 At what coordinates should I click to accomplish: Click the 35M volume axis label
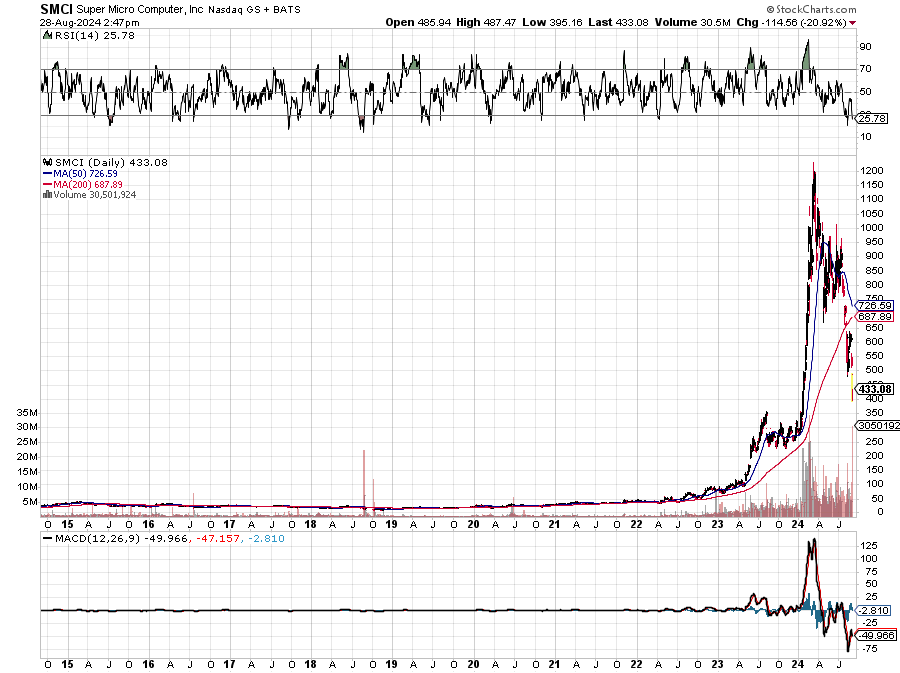[27, 413]
